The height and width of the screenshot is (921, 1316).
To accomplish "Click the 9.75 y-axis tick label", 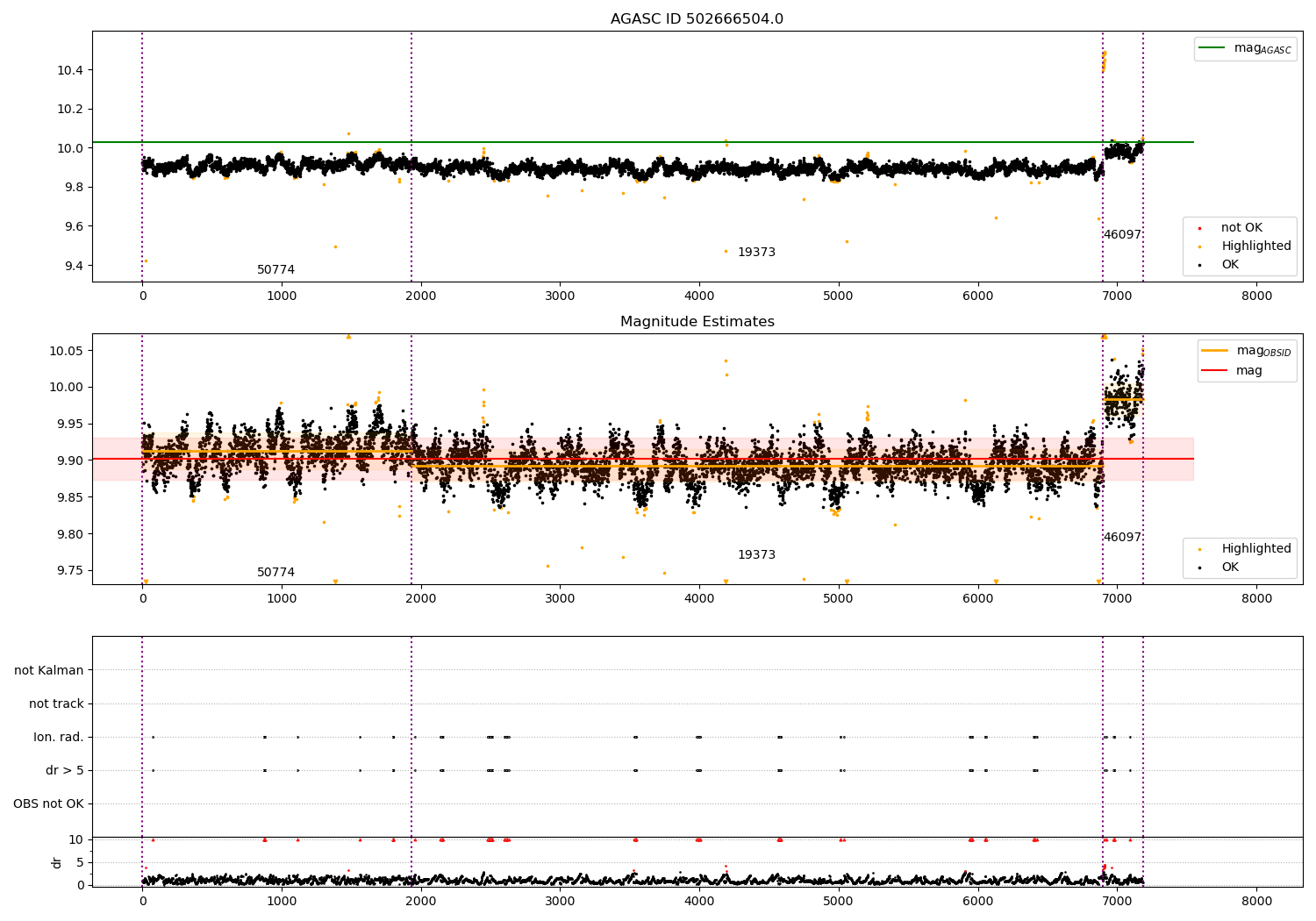I will tap(69, 571).
